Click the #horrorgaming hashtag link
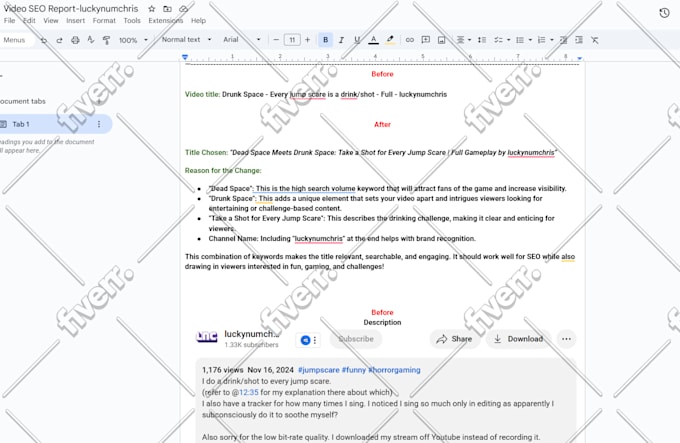Screen dimensions: 680x443 pyautogui.click(x=394, y=370)
